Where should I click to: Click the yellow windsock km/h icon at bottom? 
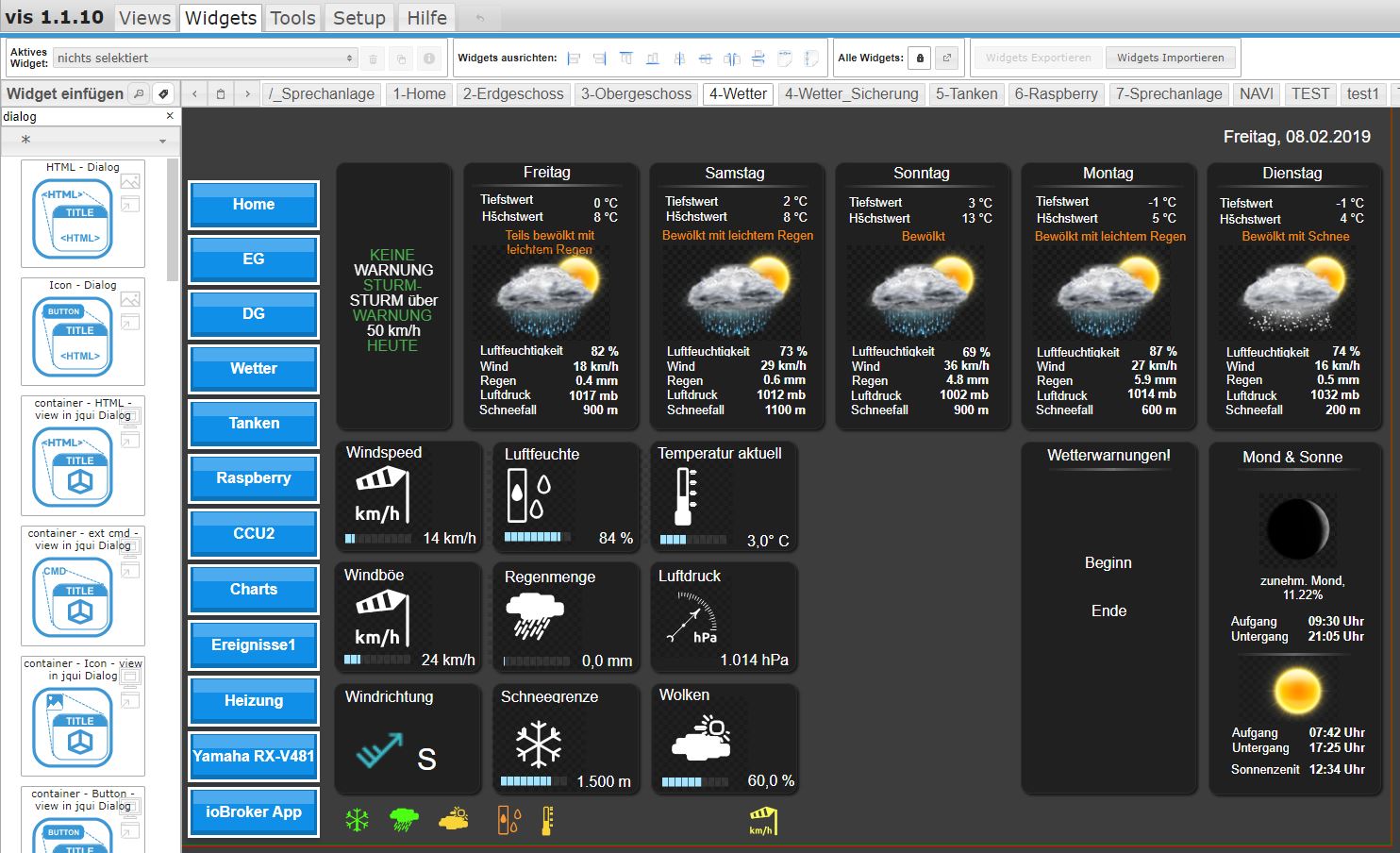(x=762, y=821)
